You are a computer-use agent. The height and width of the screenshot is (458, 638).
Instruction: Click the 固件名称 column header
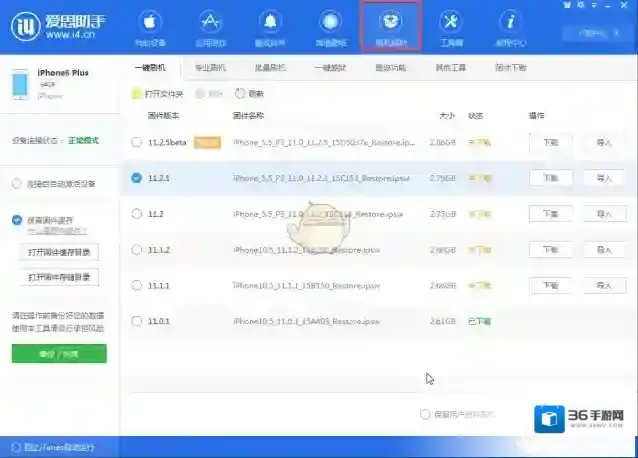248,116
